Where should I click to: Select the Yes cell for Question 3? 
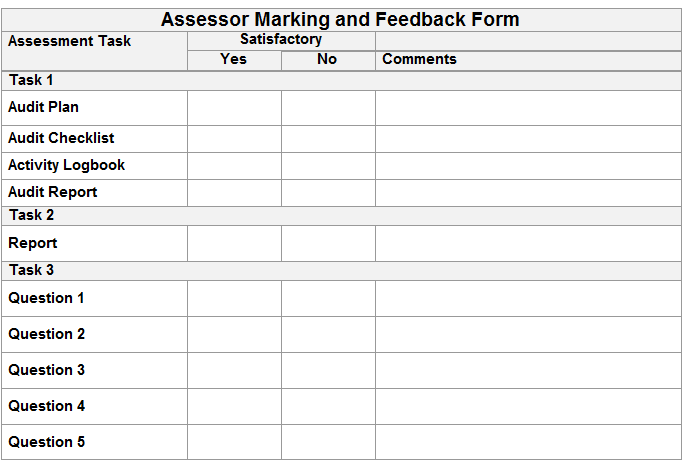pyautogui.click(x=234, y=370)
